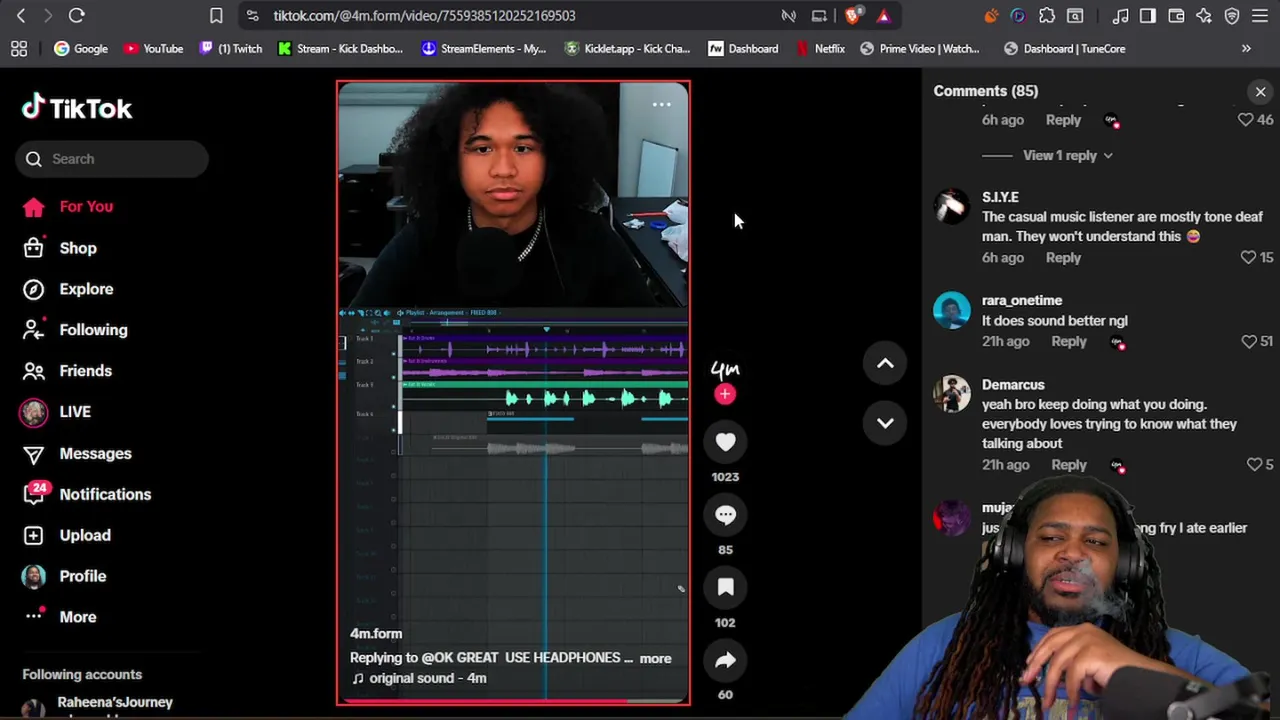Image resolution: width=1280 pixels, height=720 pixels.
Task: Go to previous video with up arrow
Action: coord(885,364)
